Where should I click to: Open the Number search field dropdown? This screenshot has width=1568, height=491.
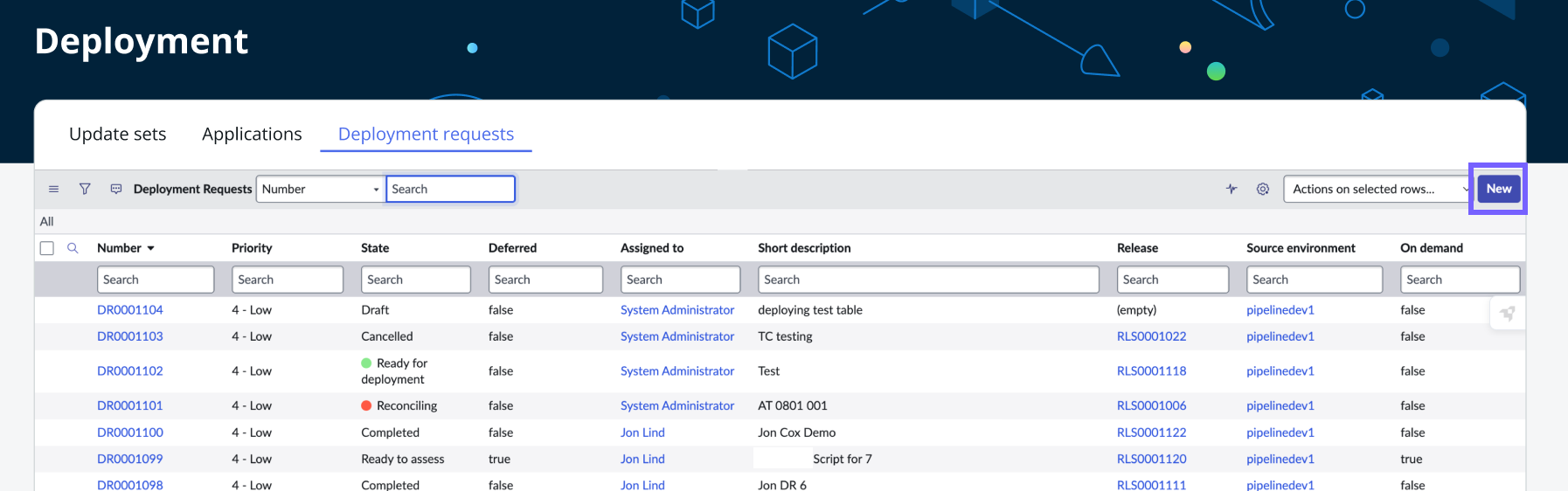320,189
